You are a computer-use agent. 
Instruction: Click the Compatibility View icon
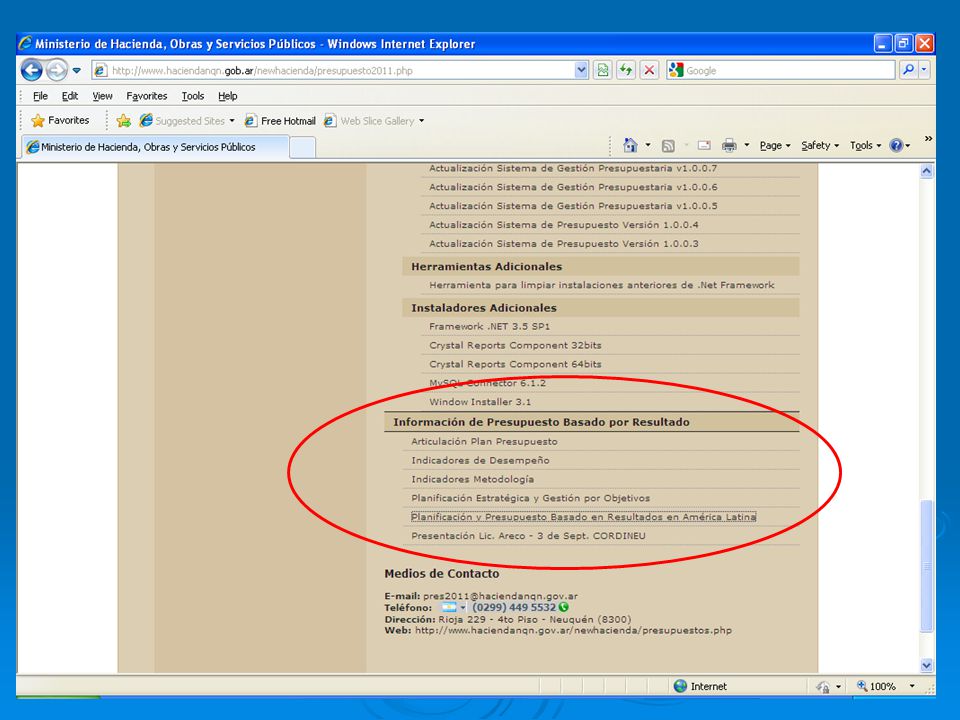602,70
